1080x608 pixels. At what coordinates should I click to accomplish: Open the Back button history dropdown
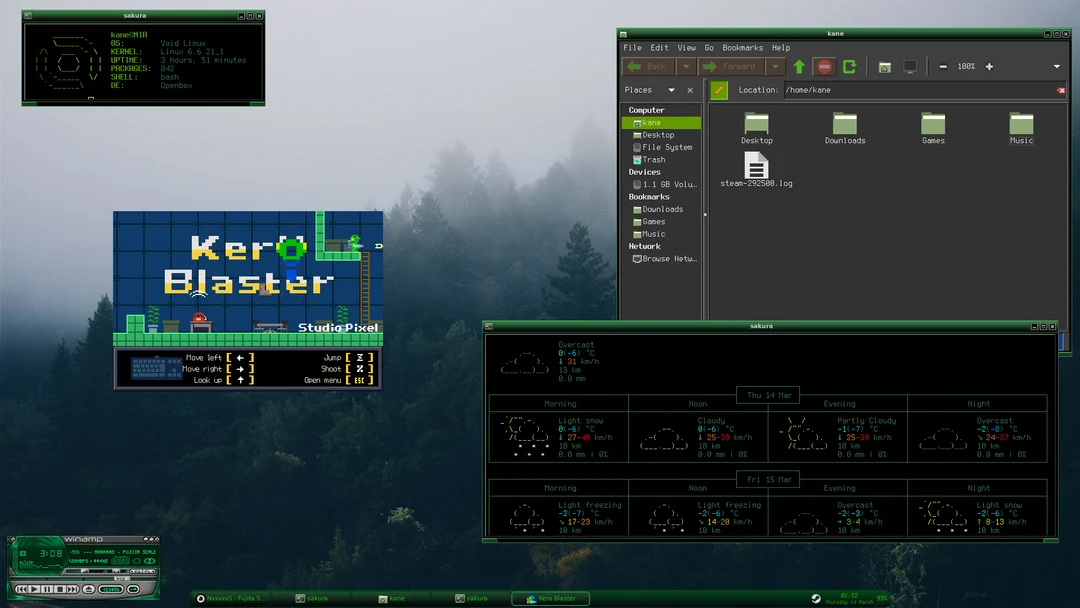(686, 66)
